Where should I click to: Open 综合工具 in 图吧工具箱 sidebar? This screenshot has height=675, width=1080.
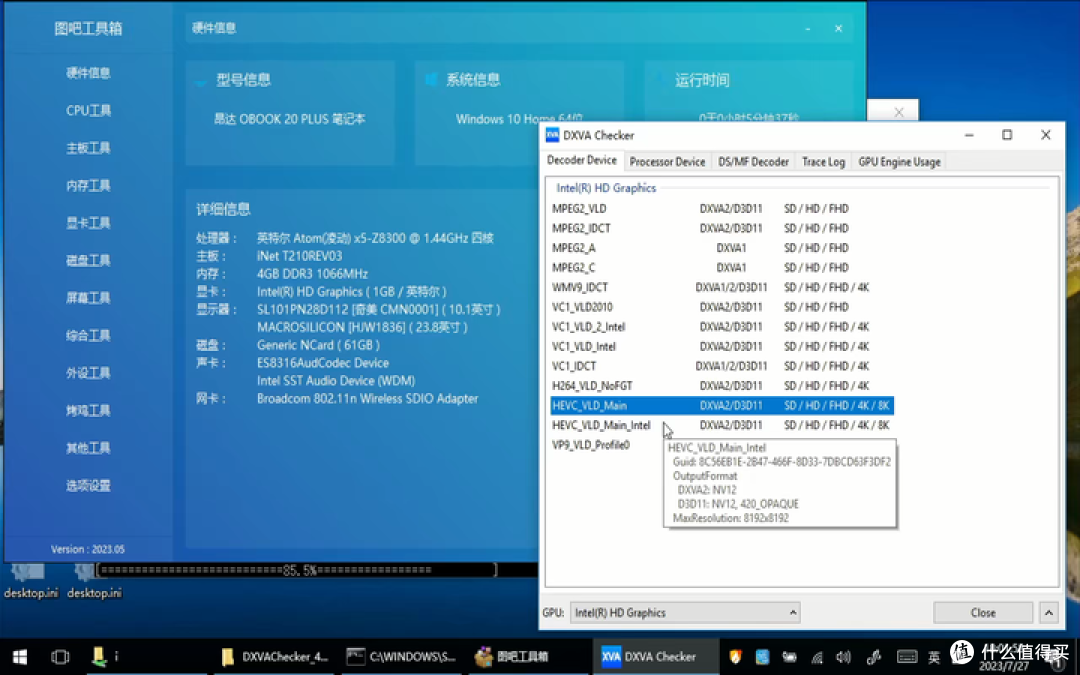pyautogui.click(x=88, y=335)
